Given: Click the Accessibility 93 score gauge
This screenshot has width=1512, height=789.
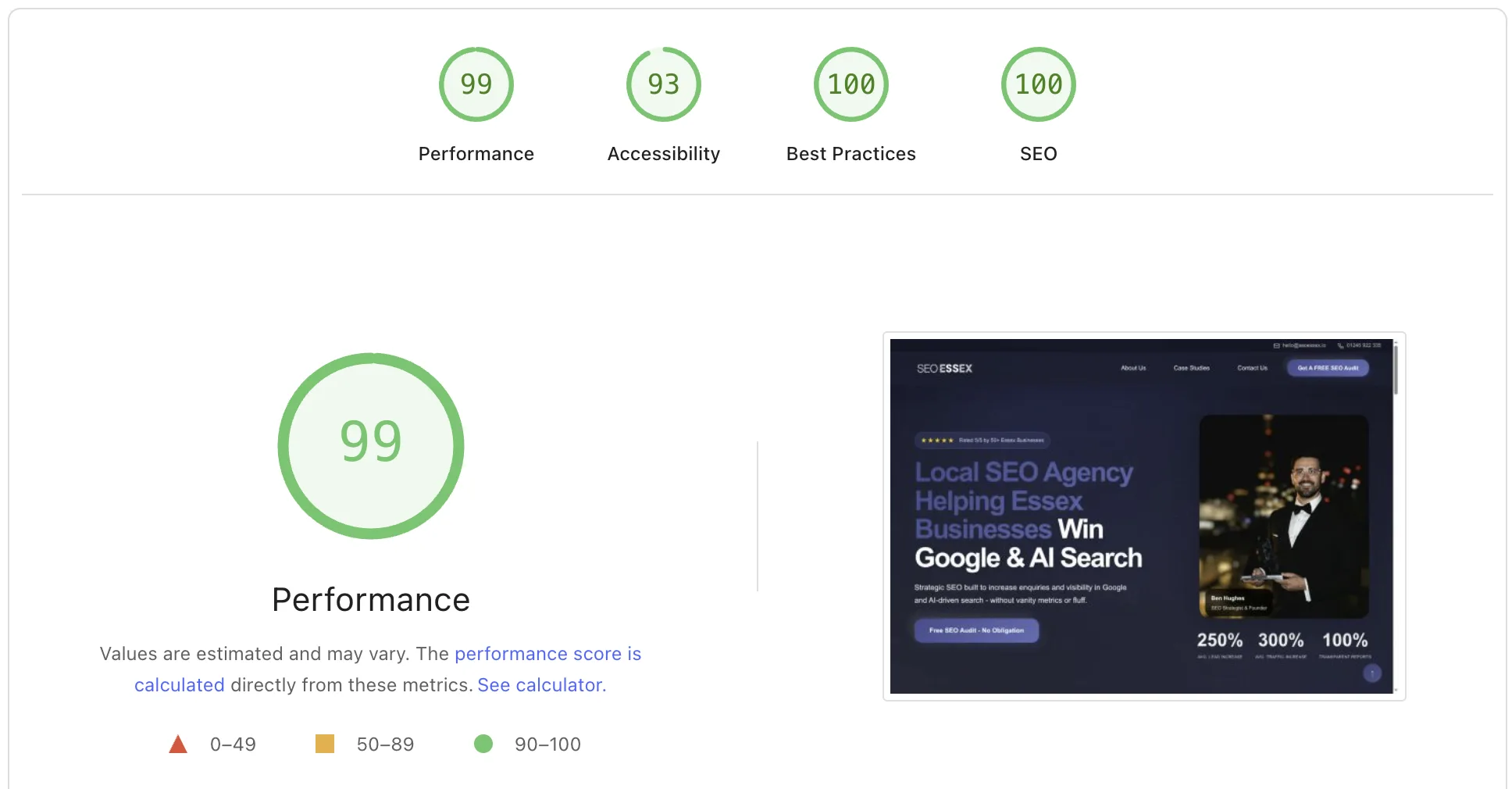Looking at the screenshot, I should click(662, 84).
